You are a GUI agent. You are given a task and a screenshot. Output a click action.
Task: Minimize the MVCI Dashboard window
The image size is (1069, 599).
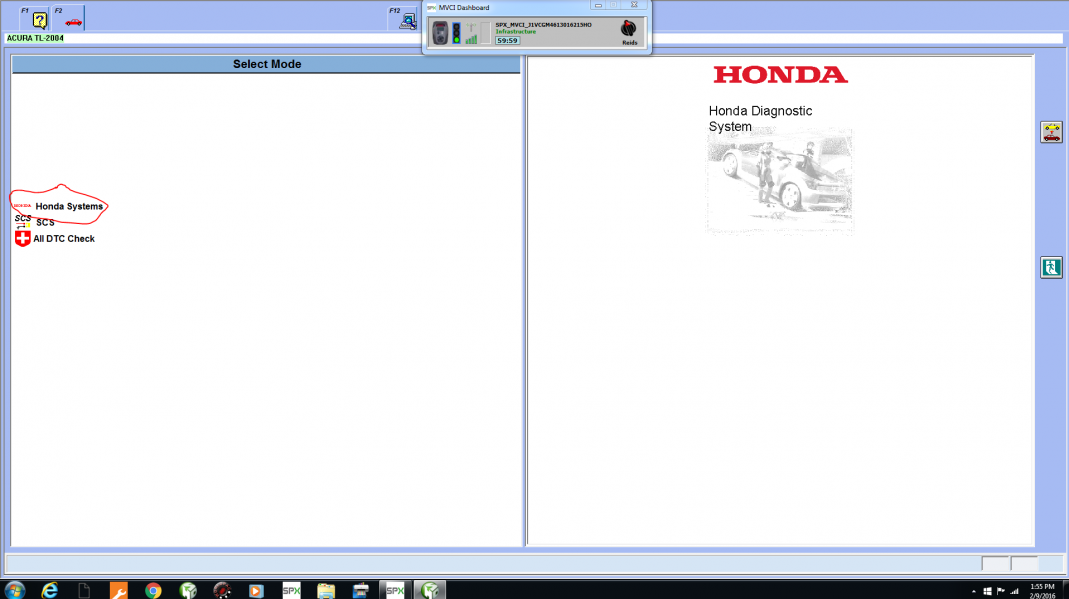[598, 5]
